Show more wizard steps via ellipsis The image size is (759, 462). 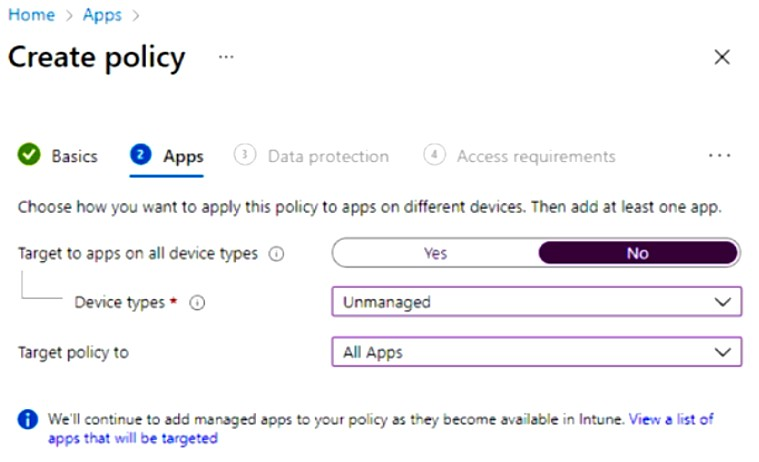pos(719,155)
